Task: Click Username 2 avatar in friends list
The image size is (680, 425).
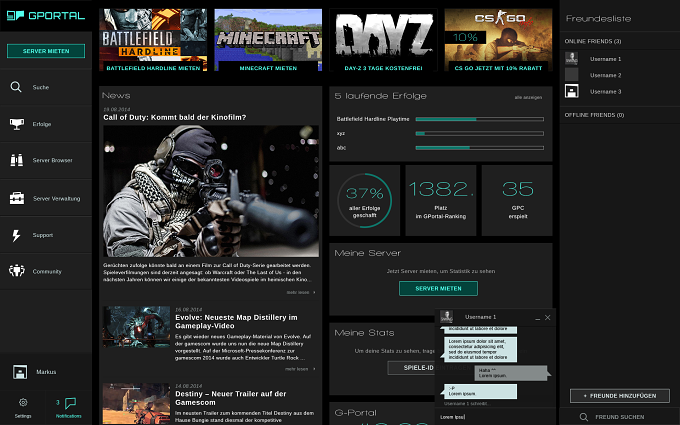Action: coord(571,75)
